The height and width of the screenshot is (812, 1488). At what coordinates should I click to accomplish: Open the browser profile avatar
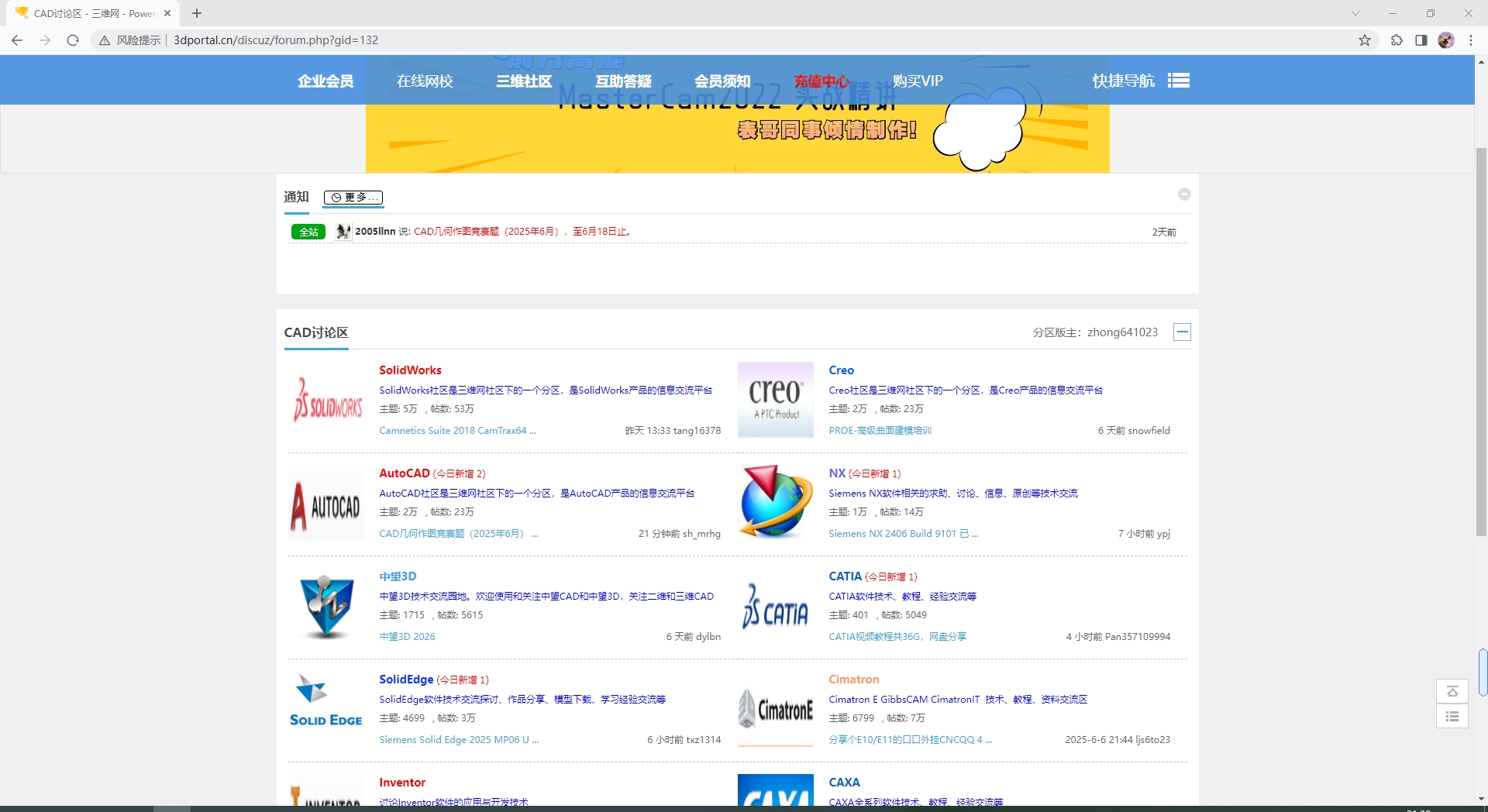click(1446, 40)
